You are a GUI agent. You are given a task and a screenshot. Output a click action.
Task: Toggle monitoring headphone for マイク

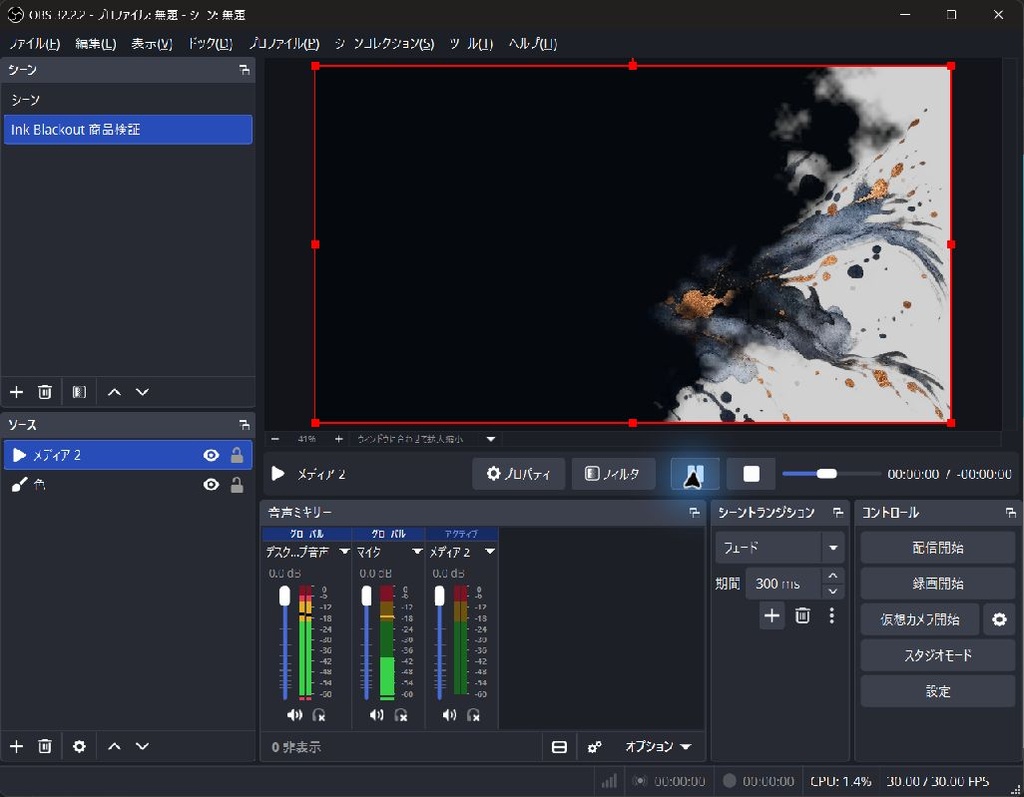tap(401, 715)
